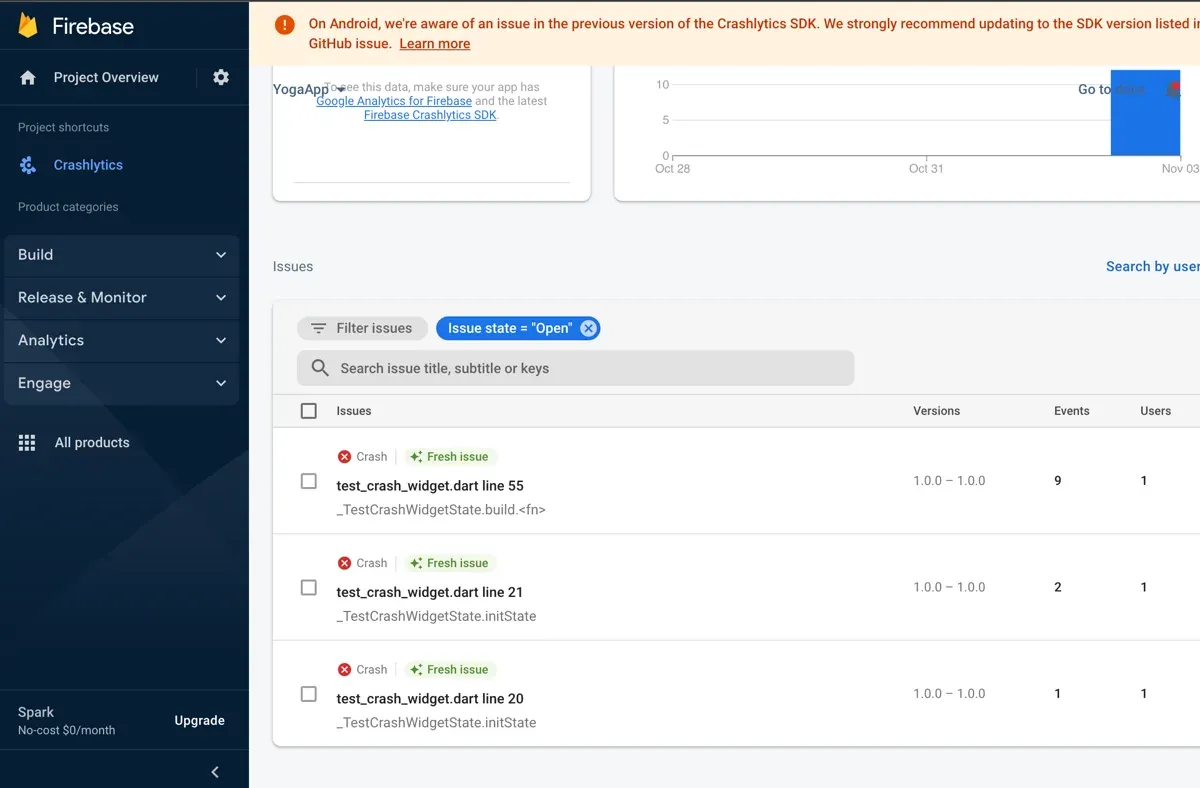Viewport: 1200px width, 788px height.
Task: Click the Fresh issue badge on line 55 row
Action: (449, 456)
